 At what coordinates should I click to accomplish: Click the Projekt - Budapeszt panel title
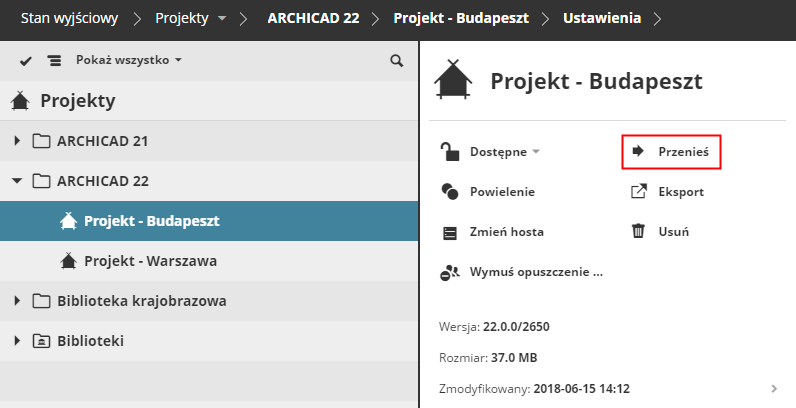[596, 81]
